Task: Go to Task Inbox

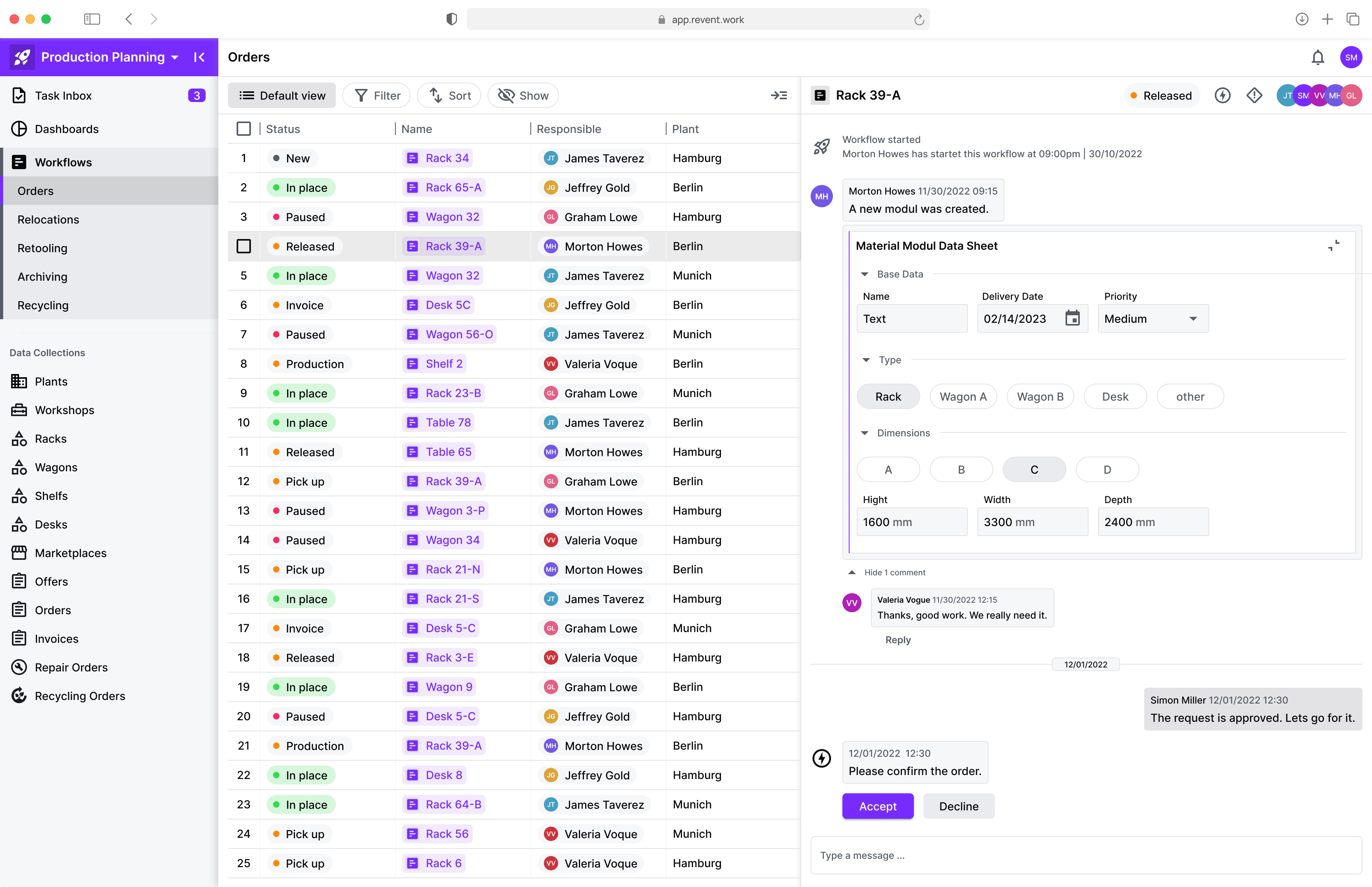Action: (63, 96)
